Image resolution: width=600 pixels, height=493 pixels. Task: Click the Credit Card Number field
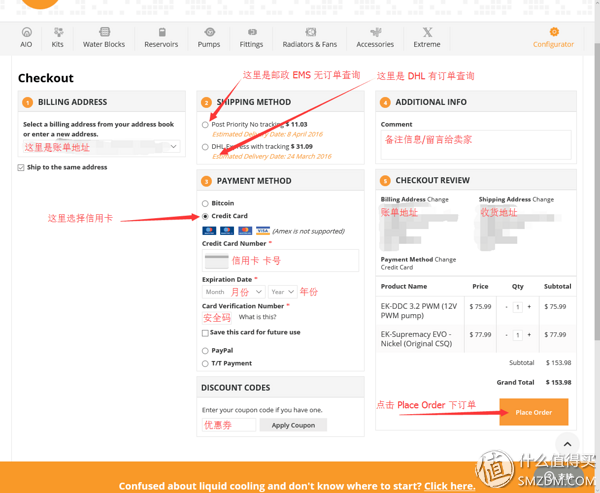tap(280, 261)
